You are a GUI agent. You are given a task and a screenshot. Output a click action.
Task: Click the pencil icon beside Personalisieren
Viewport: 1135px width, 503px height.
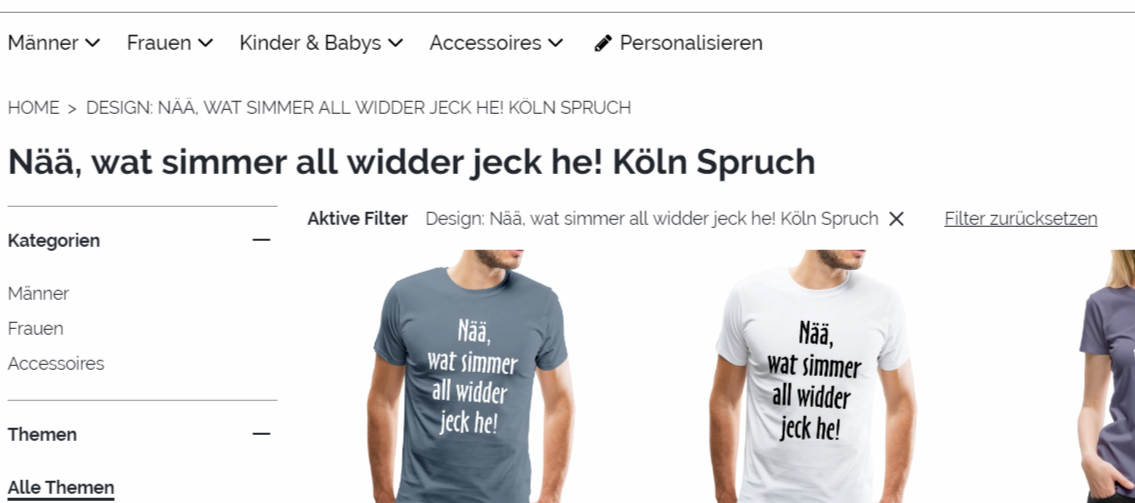[602, 43]
